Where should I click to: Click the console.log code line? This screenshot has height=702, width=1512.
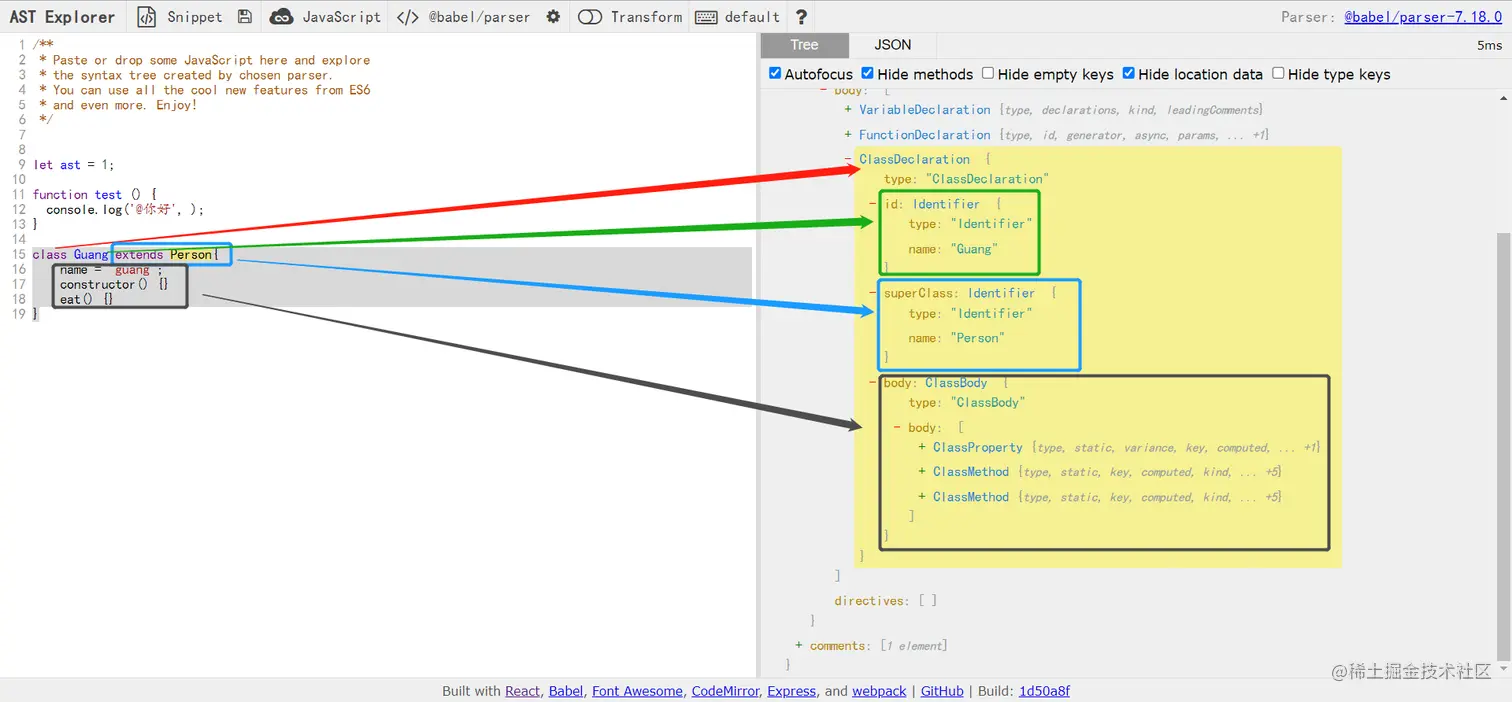click(125, 210)
